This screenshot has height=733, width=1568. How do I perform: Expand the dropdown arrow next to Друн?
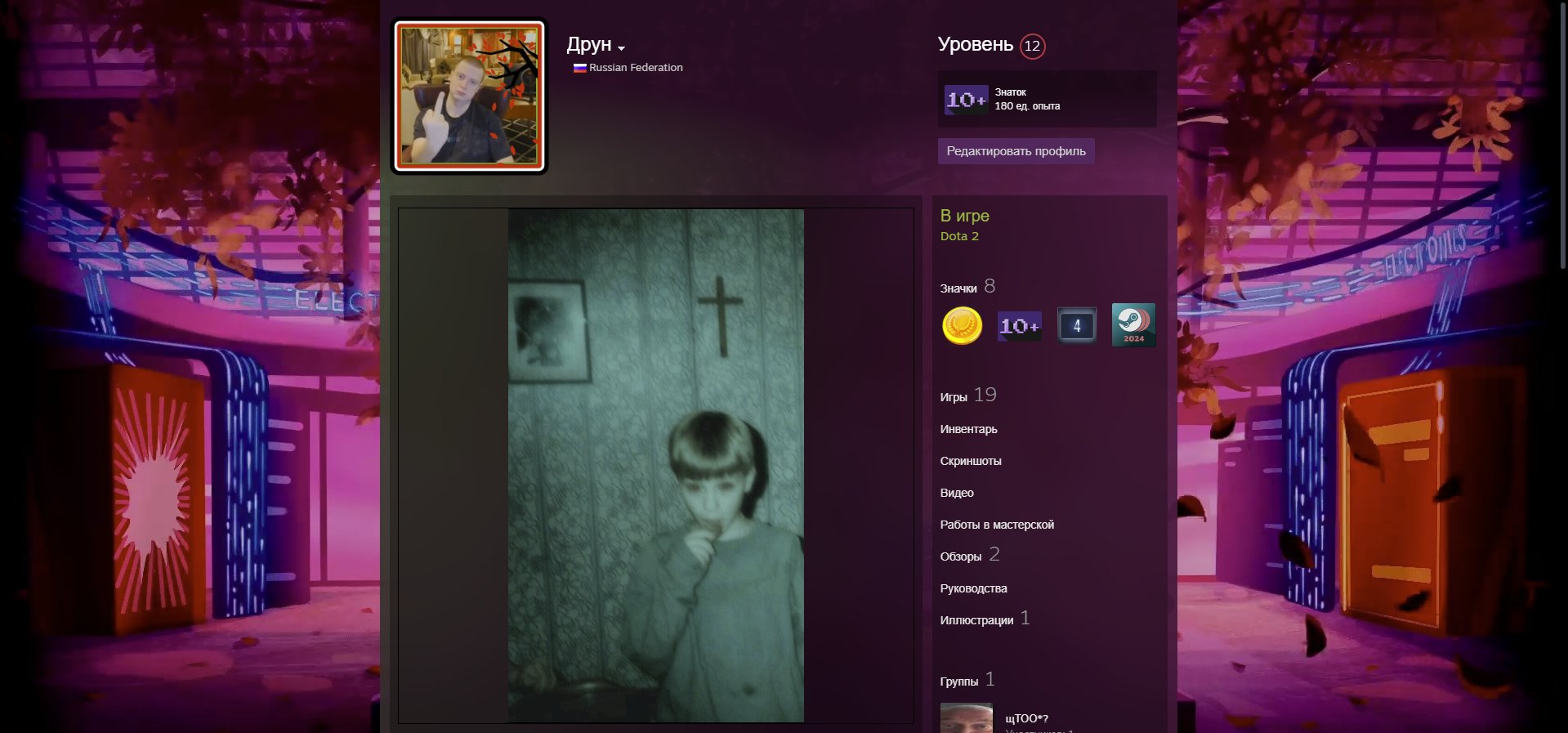pos(622,48)
